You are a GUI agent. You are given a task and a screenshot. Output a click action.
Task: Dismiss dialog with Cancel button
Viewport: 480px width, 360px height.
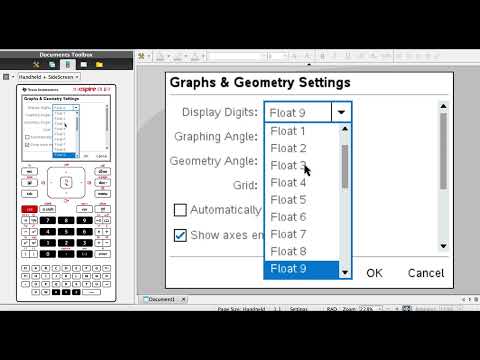(426, 273)
